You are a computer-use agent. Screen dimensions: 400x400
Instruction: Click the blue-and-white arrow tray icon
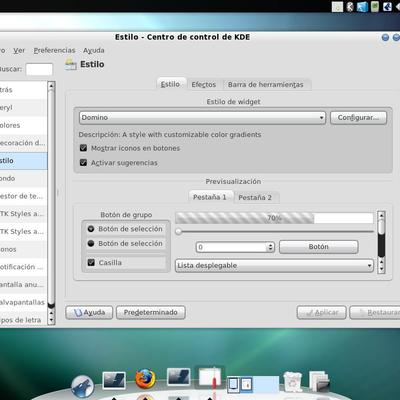pos(387,6)
